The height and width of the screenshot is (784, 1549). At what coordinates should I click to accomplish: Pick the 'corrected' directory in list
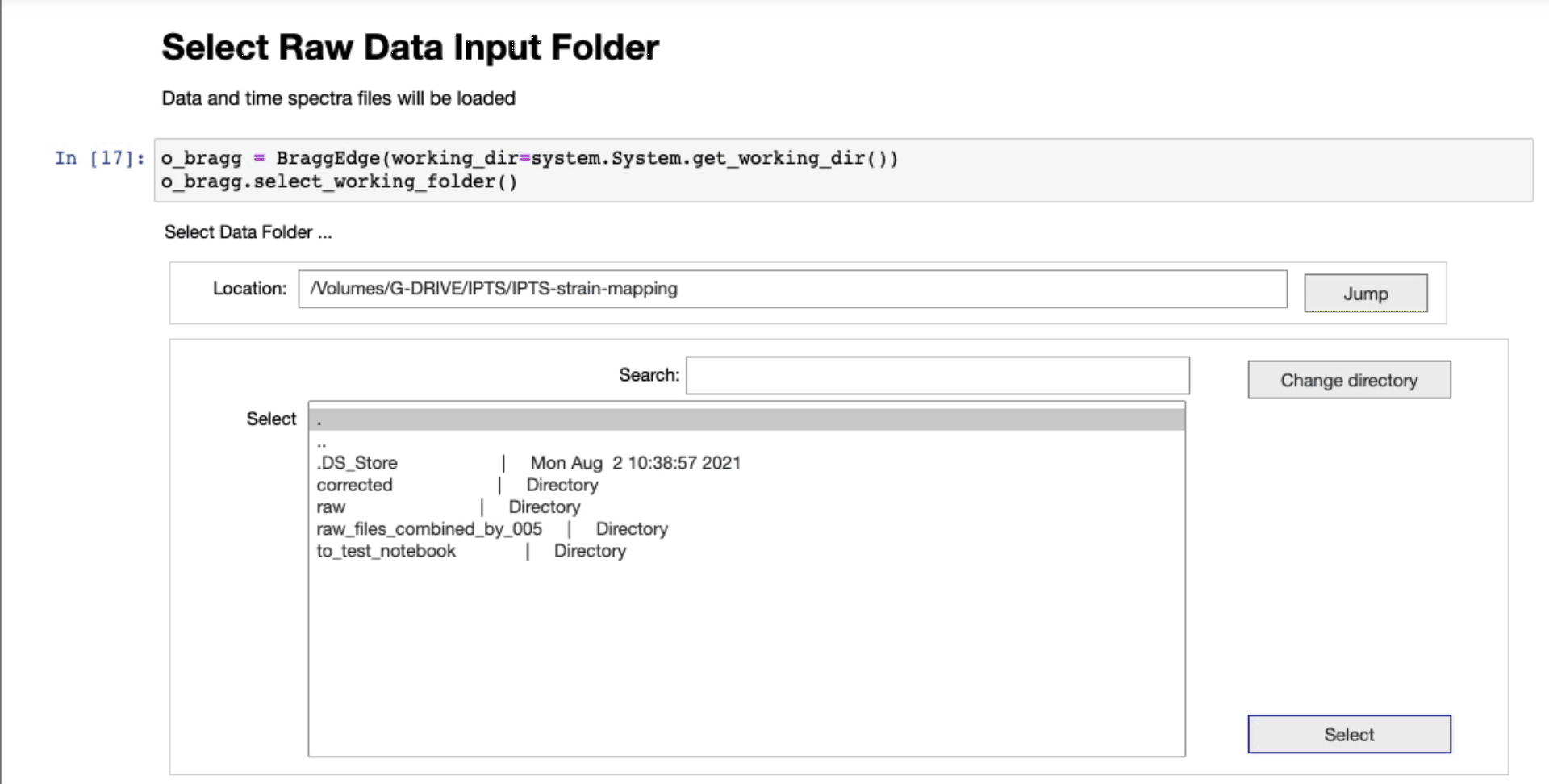pos(355,485)
